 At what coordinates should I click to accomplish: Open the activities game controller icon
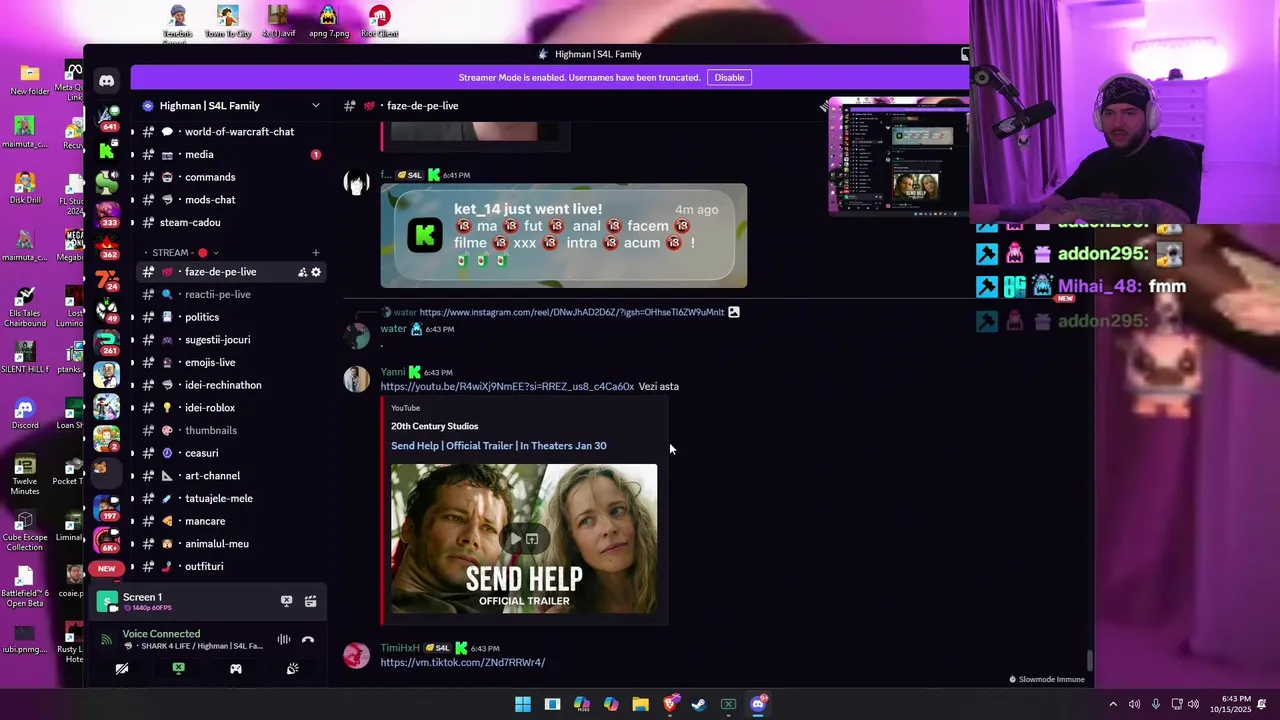point(236,669)
